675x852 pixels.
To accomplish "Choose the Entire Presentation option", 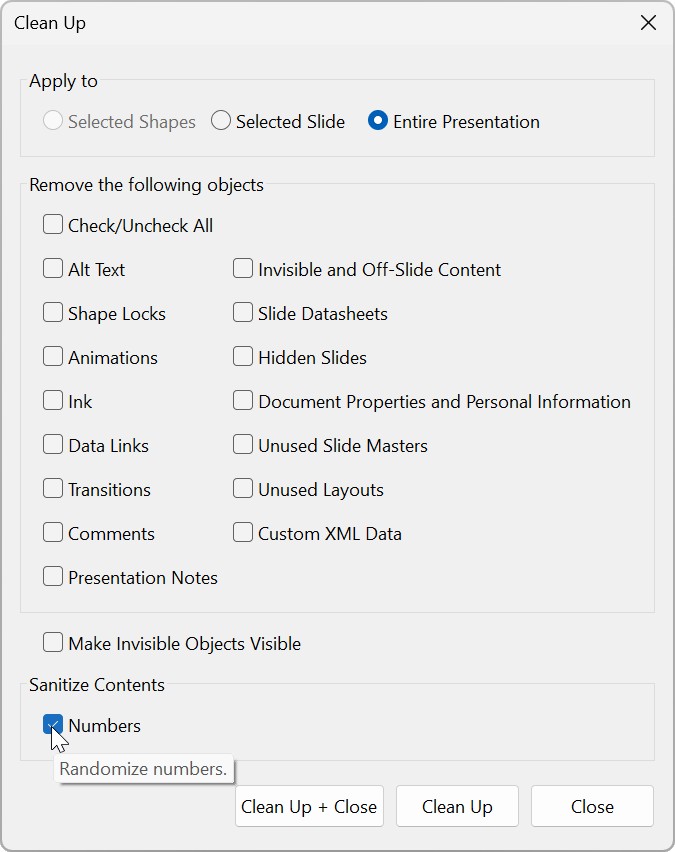I will click(378, 121).
